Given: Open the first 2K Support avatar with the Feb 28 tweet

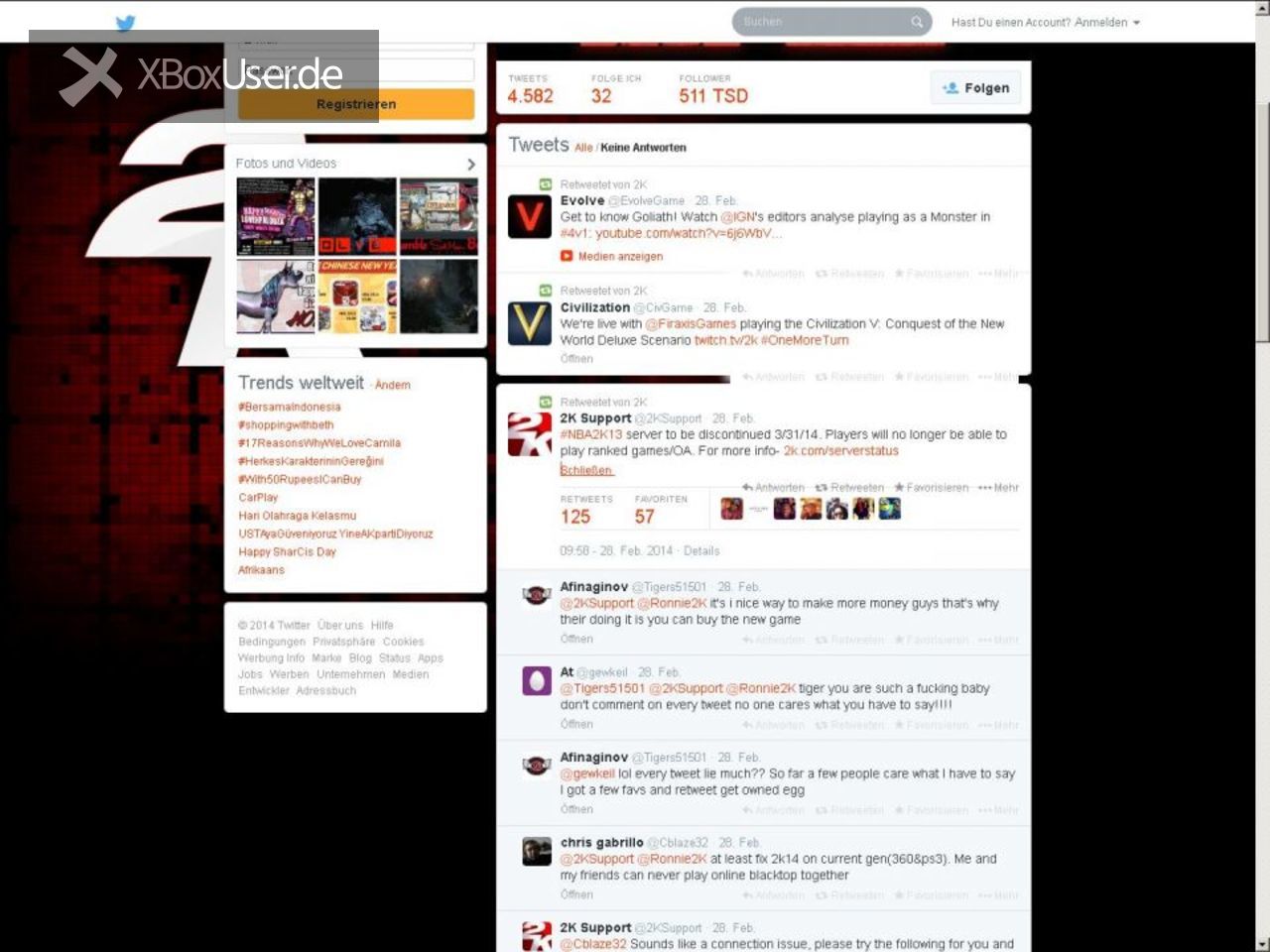Looking at the screenshot, I should click(x=530, y=435).
